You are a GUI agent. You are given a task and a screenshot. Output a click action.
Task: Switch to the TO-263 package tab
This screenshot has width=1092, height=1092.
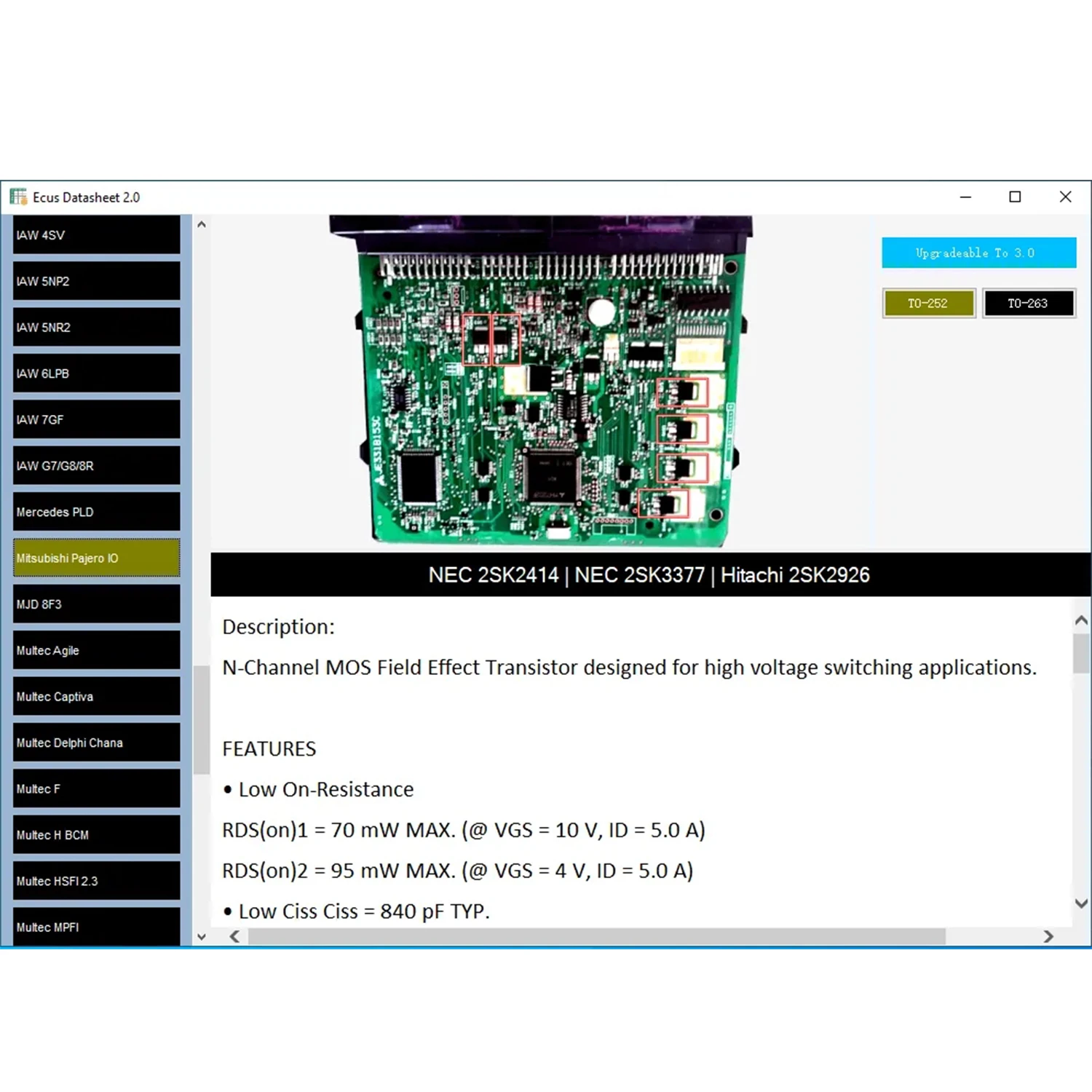[1028, 303]
